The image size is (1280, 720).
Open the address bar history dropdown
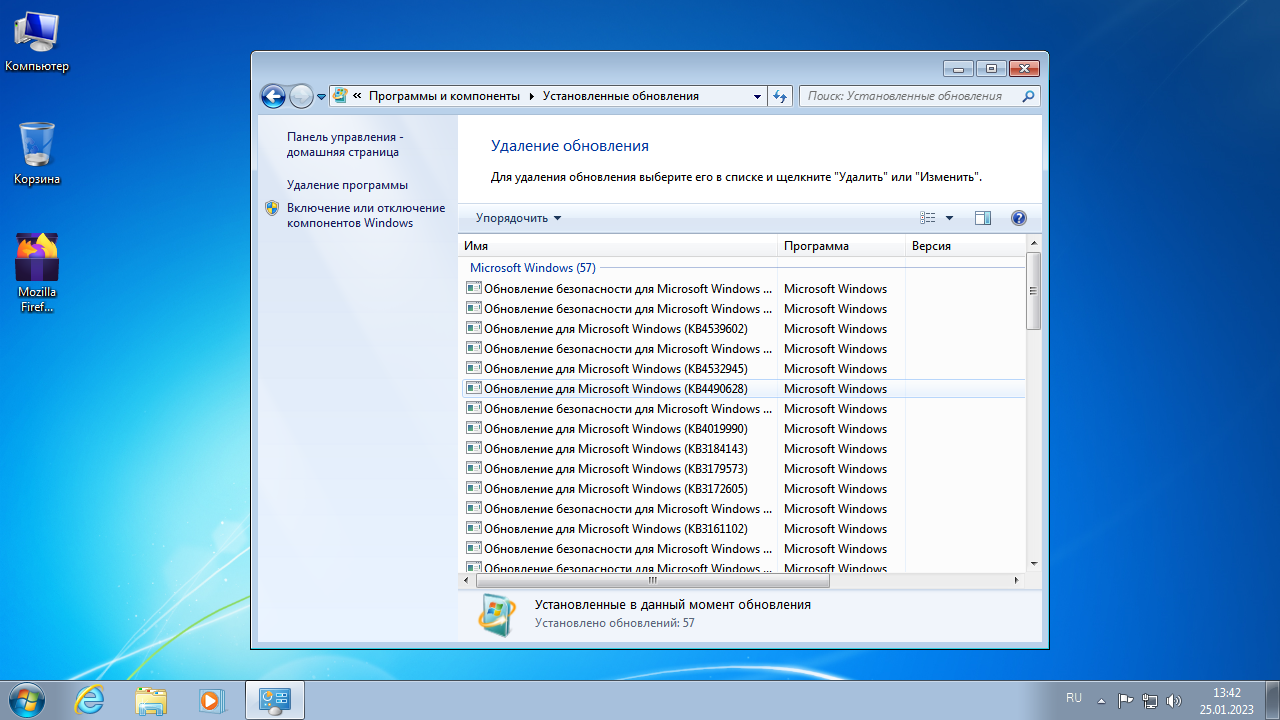(x=757, y=97)
